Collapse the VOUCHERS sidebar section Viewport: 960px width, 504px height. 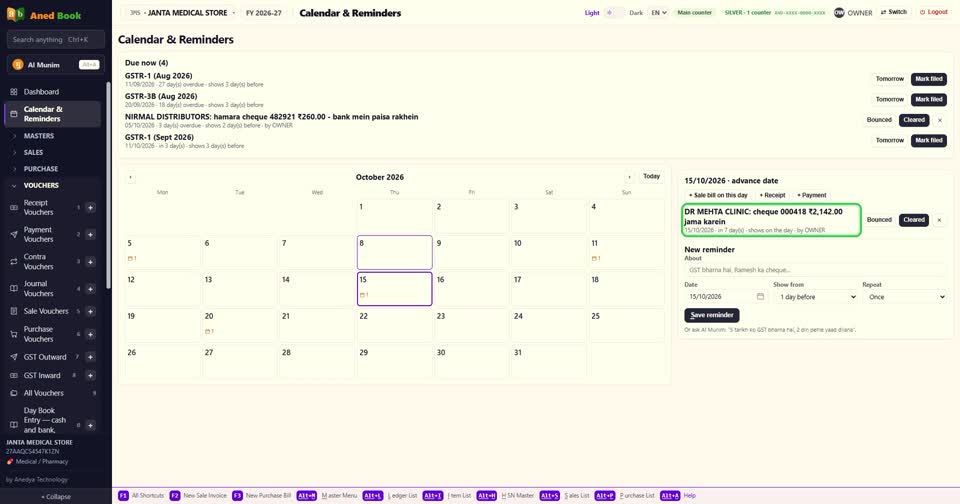coord(52,186)
